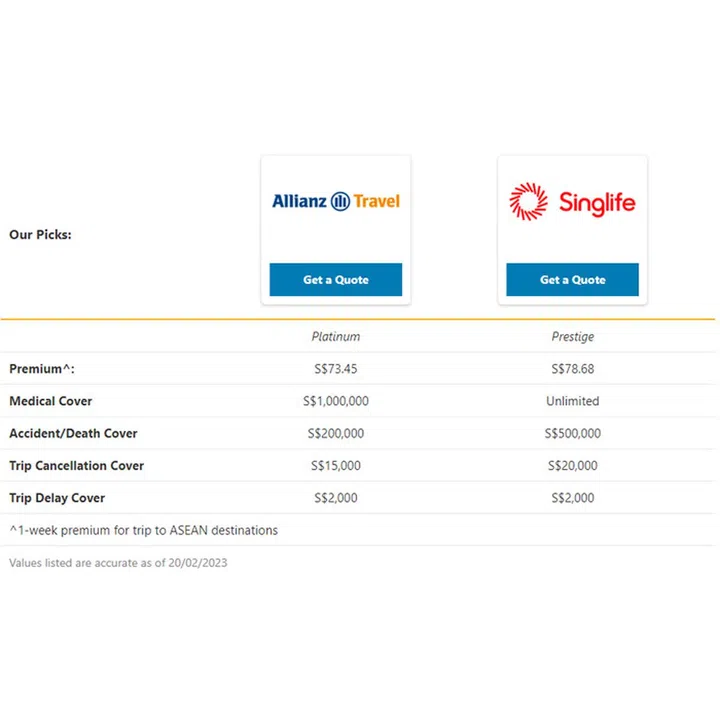Click the Allianz Travel logo
This screenshot has width=720, height=720.
click(336, 201)
